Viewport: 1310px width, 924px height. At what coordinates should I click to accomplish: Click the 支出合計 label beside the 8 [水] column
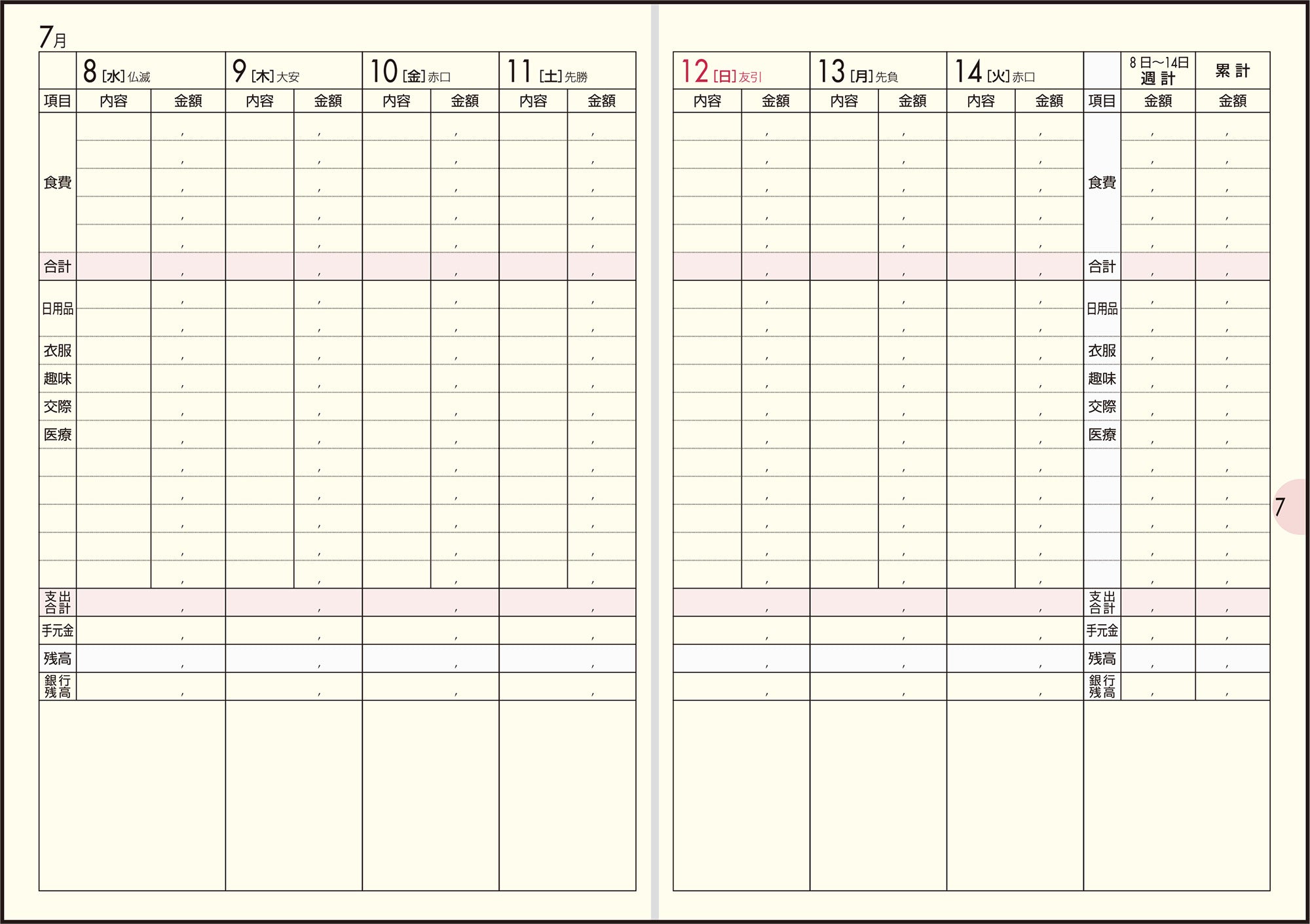pos(58,602)
